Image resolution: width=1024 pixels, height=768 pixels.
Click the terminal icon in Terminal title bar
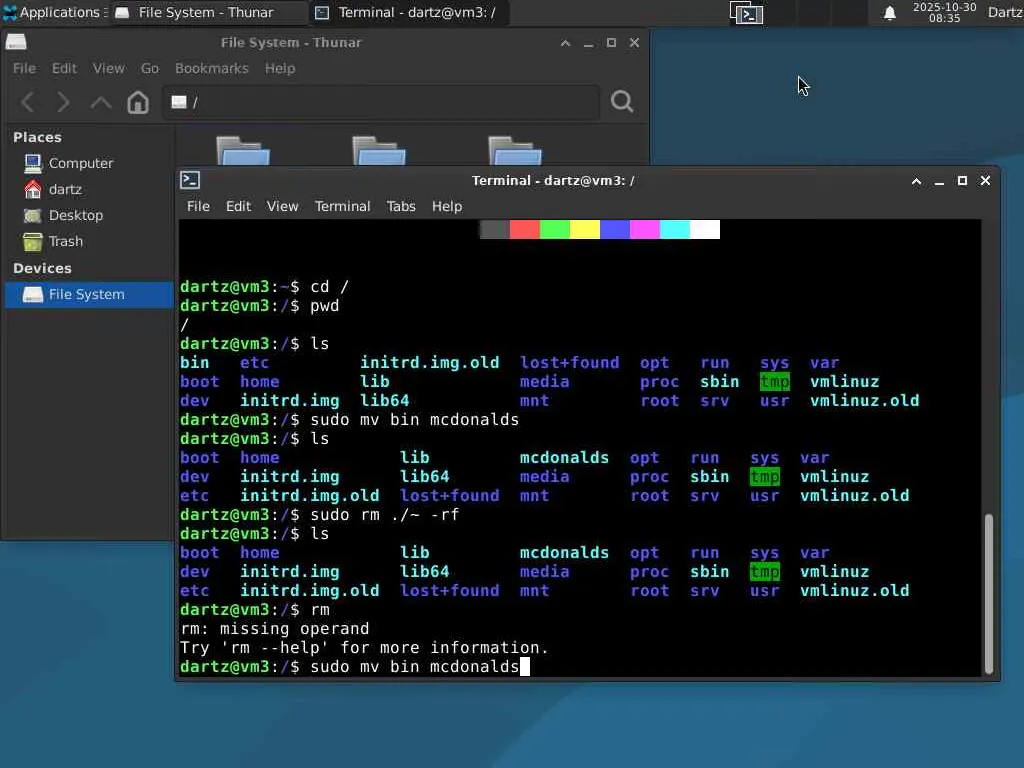(190, 180)
